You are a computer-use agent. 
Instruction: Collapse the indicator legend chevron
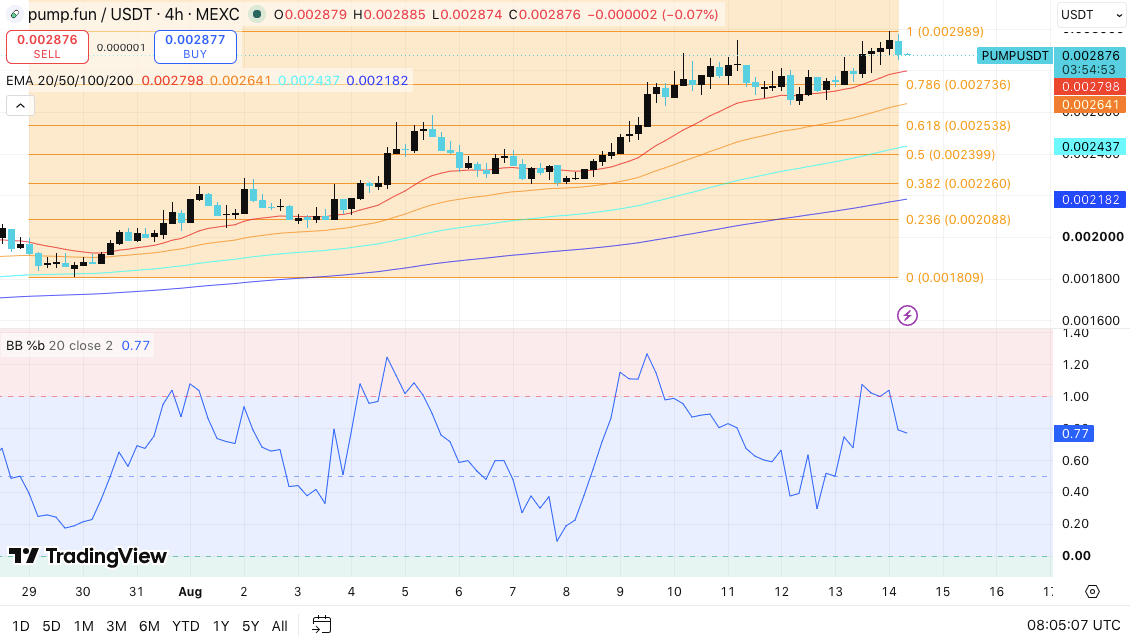click(x=20, y=106)
